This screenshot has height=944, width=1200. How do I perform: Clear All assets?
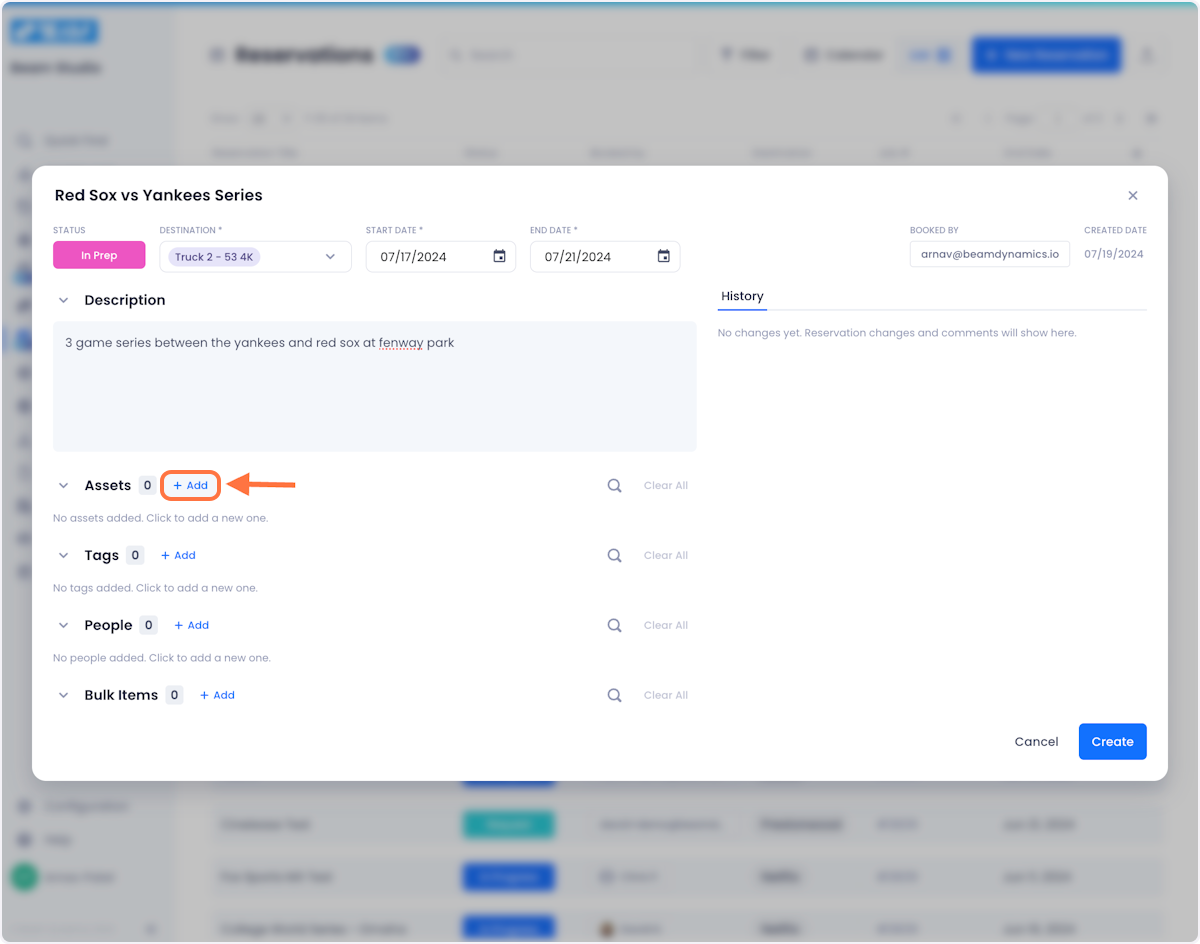[x=666, y=486]
